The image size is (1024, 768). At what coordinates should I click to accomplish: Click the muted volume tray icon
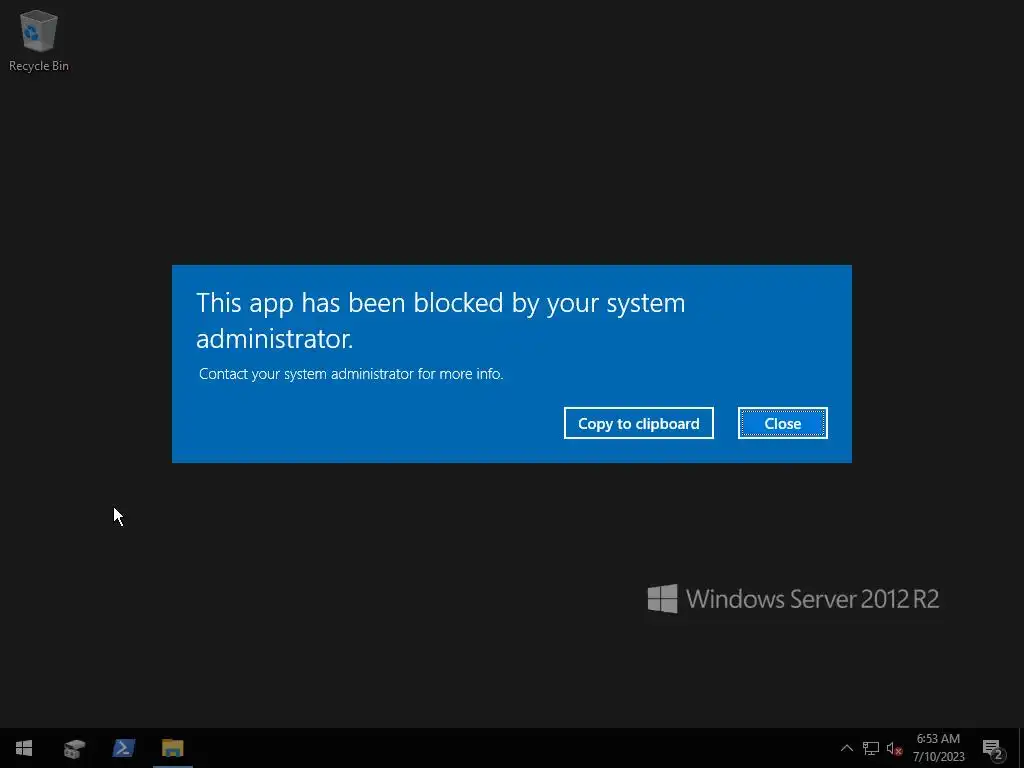[894, 748]
